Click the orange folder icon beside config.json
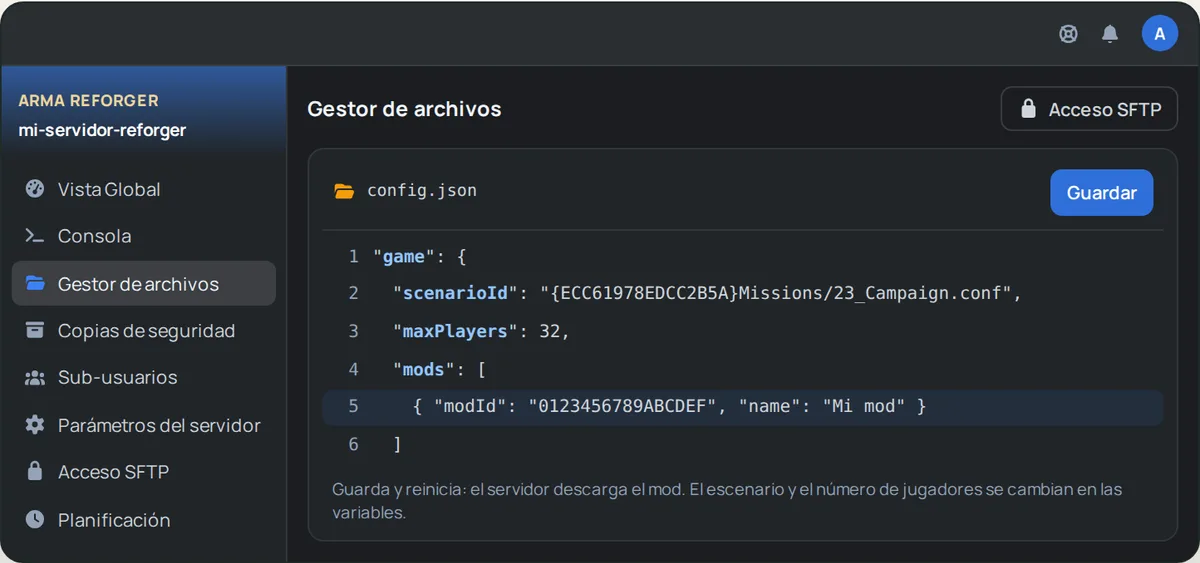The height and width of the screenshot is (563, 1200). [x=344, y=191]
